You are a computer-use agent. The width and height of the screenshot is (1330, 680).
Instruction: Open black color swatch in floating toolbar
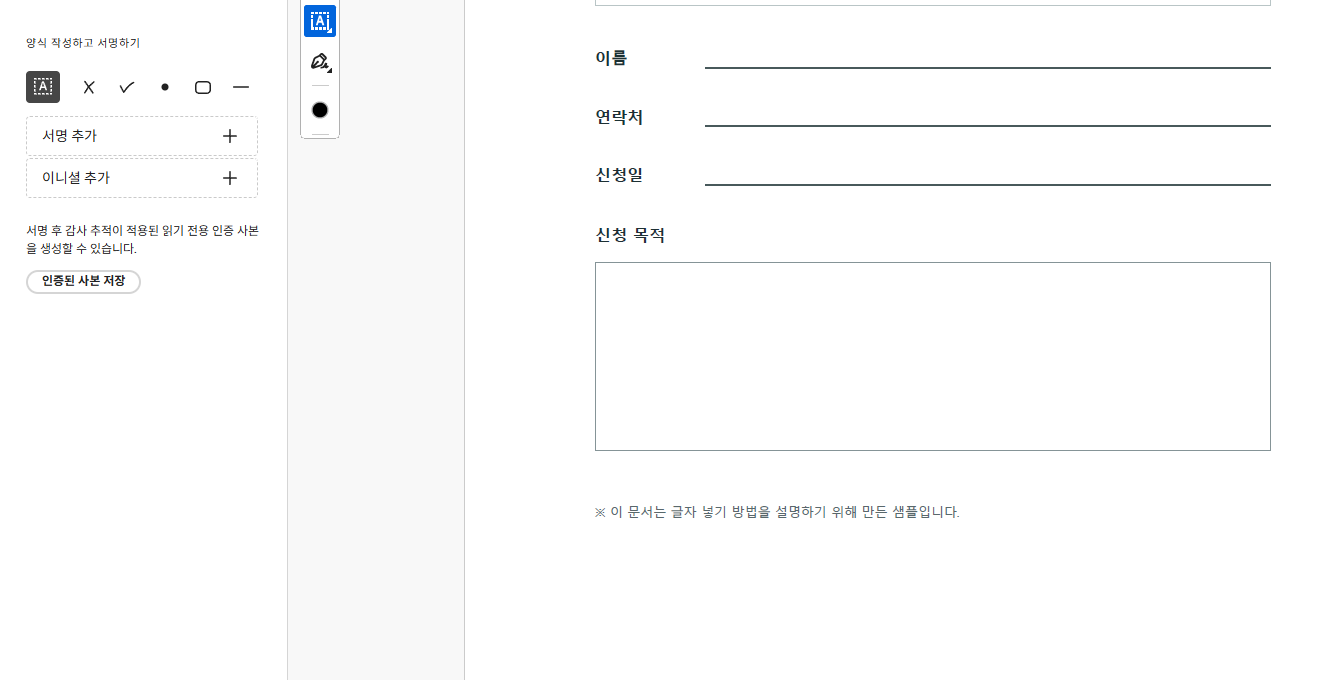tap(320, 110)
